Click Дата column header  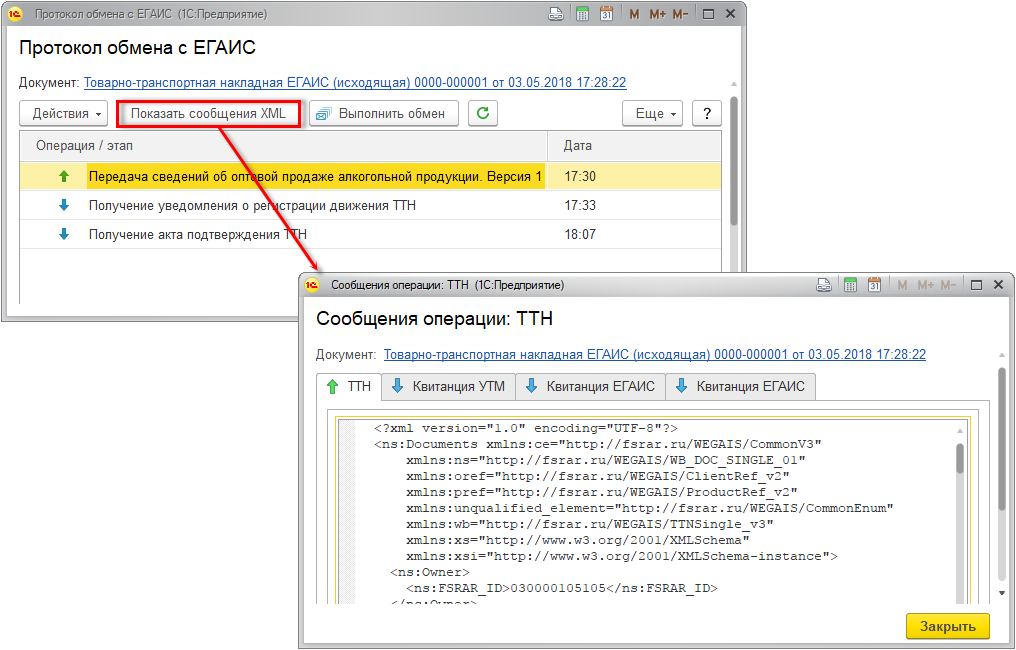click(x=634, y=146)
